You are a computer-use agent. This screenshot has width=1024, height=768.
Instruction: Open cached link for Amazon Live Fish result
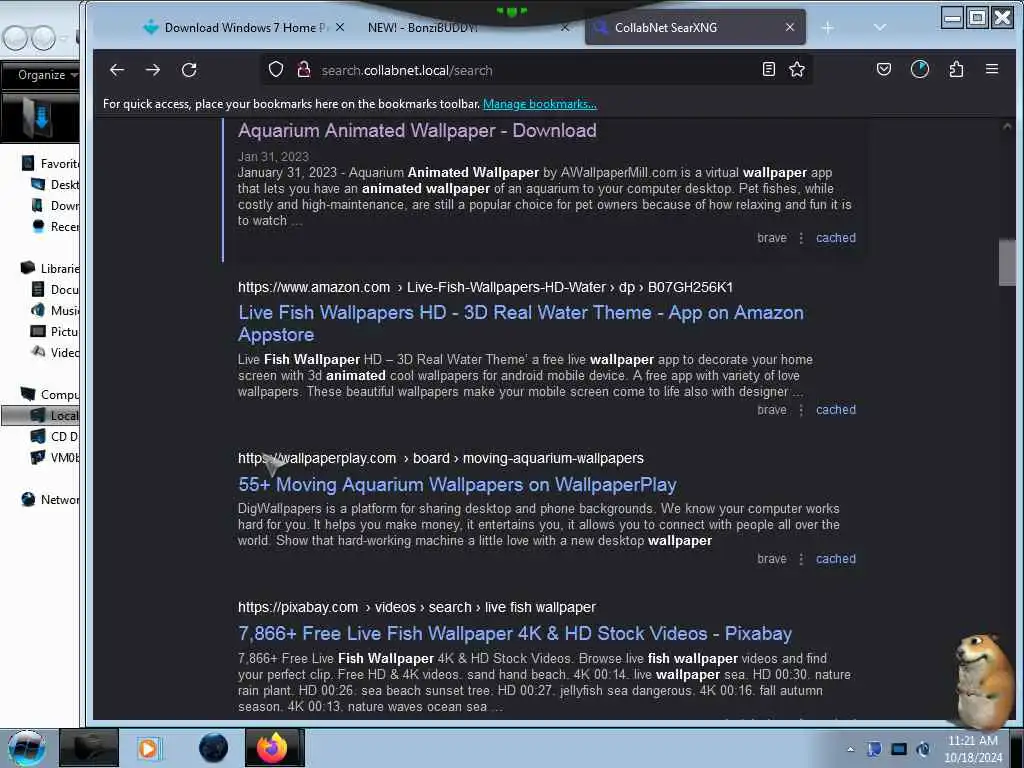click(x=835, y=409)
